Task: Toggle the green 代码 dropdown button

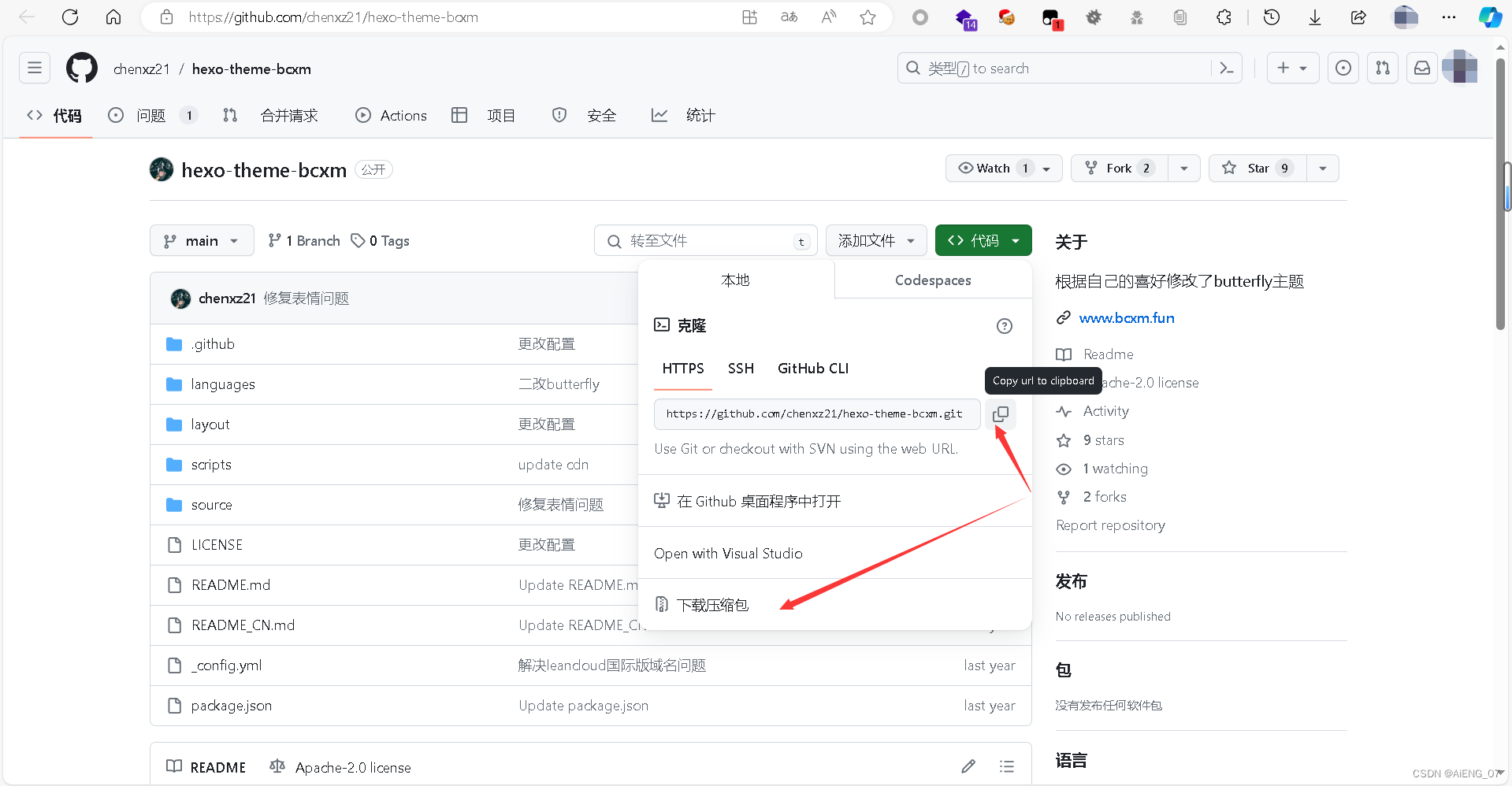Action: (983, 240)
